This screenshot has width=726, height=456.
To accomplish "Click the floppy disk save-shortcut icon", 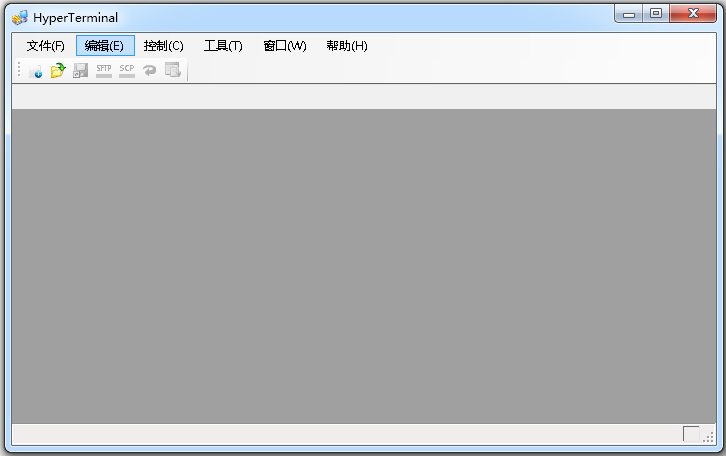I will tap(81, 70).
